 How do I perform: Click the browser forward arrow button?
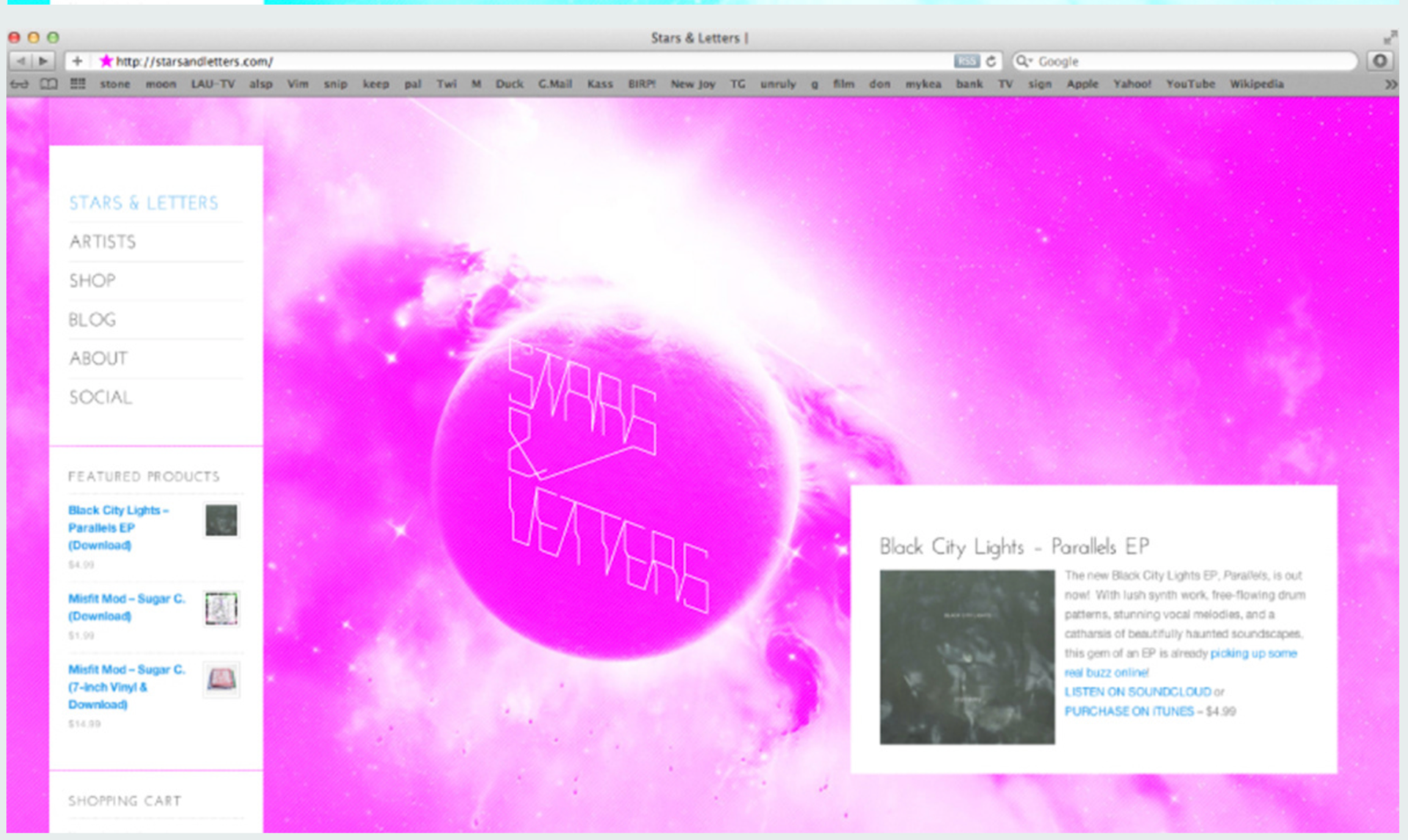point(43,61)
